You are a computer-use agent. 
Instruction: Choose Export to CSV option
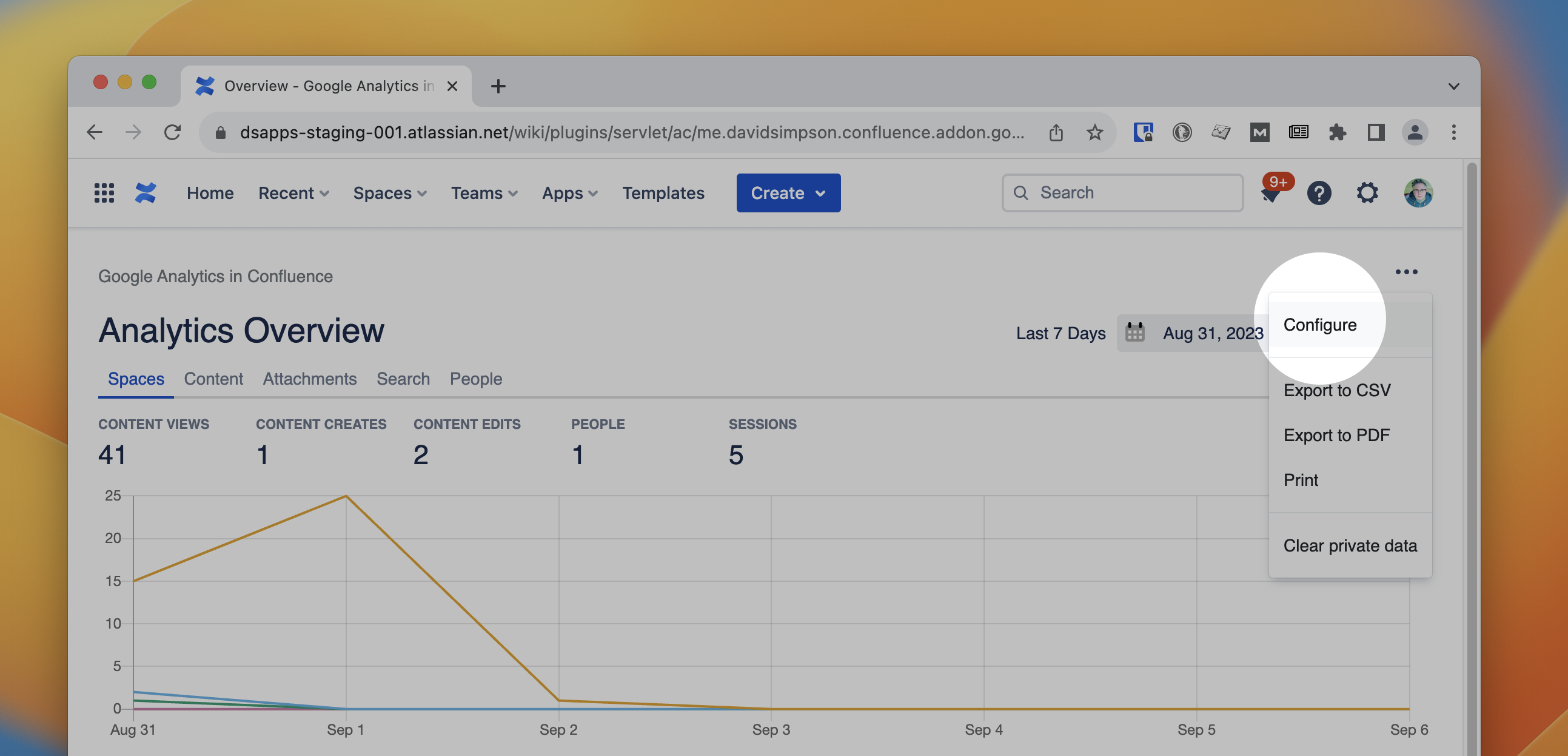coord(1337,390)
